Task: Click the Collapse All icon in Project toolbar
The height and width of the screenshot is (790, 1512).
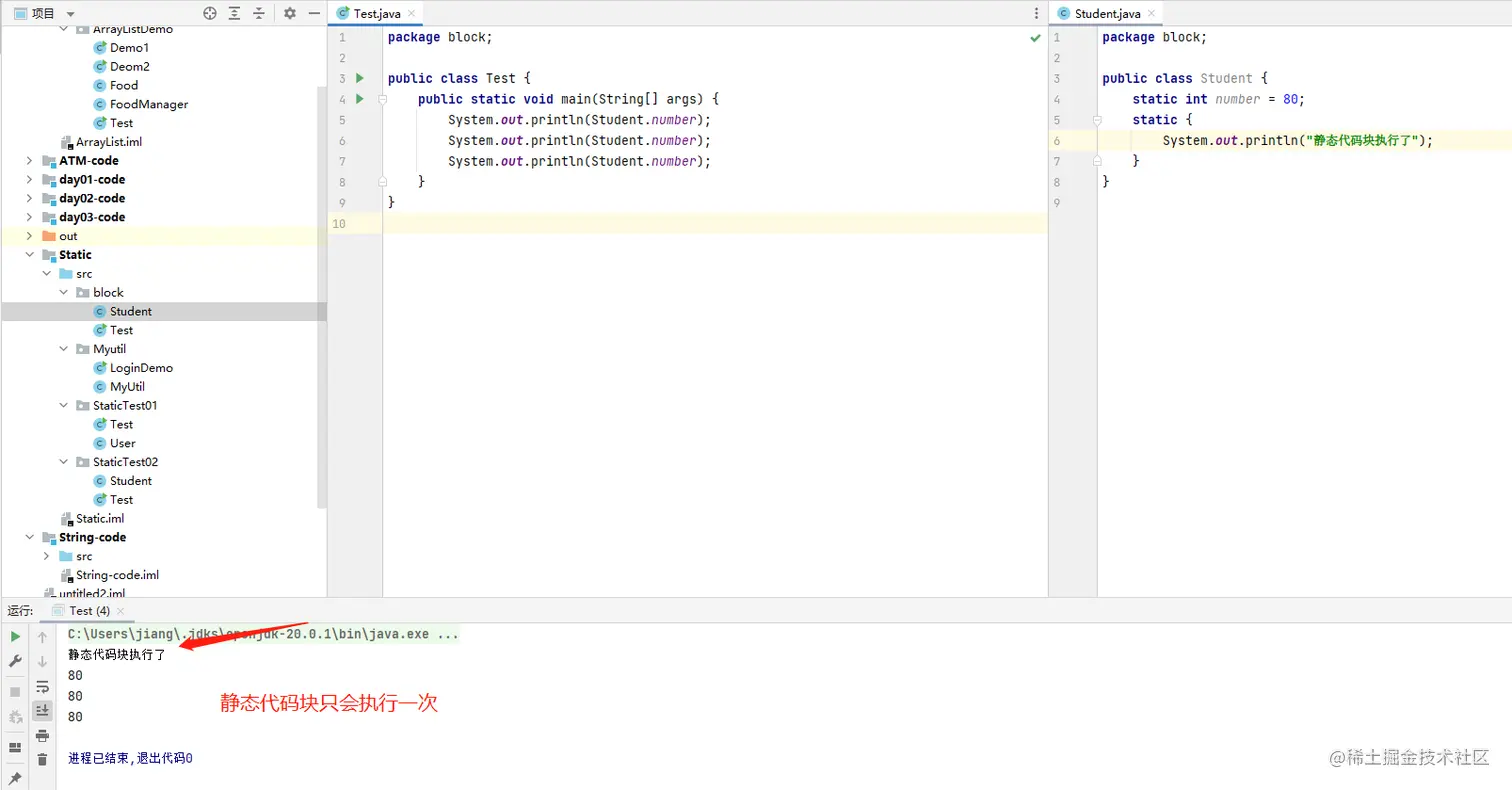Action: (x=259, y=13)
